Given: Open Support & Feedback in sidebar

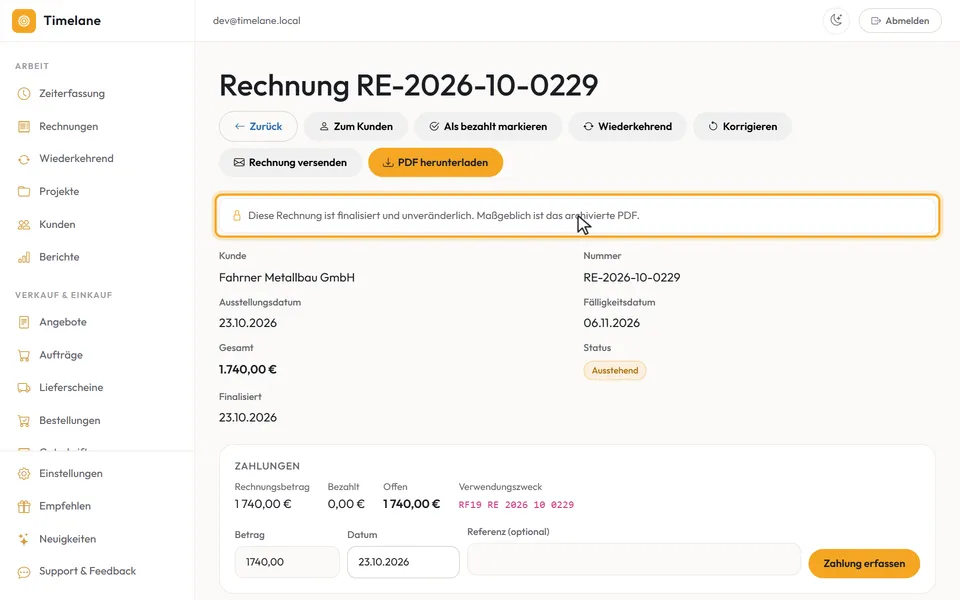Looking at the screenshot, I should [88, 571].
